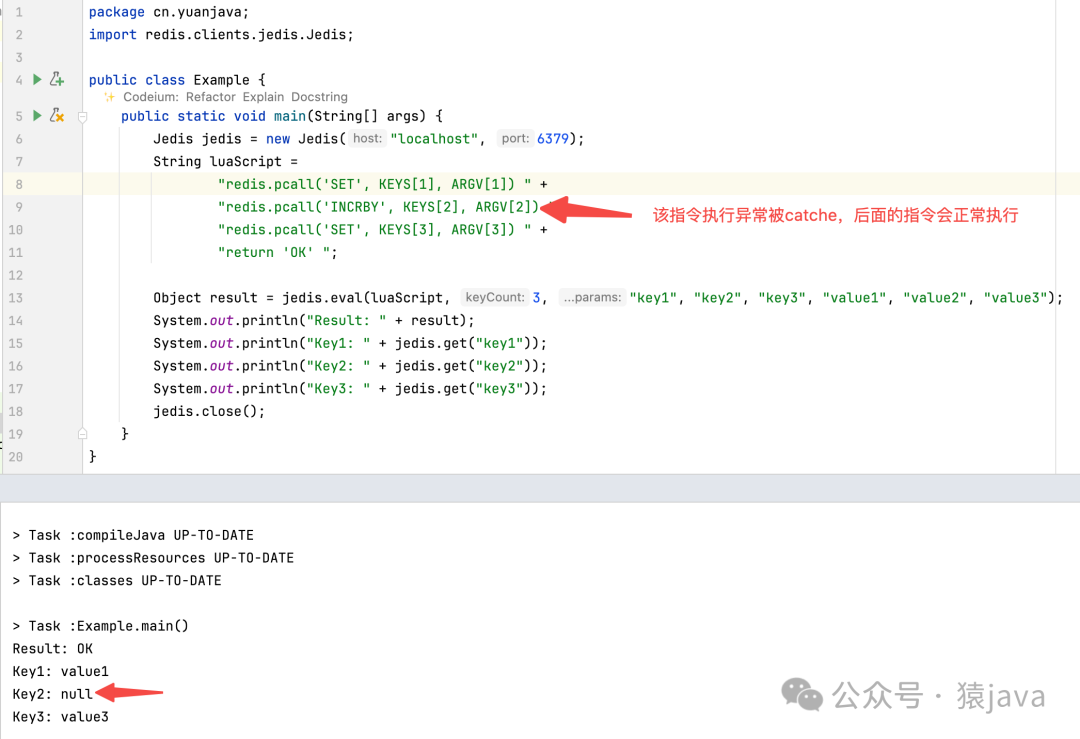Image resolution: width=1080 pixels, height=739 pixels.
Task: Click the run icon beside class Example
Action: (37, 79)
